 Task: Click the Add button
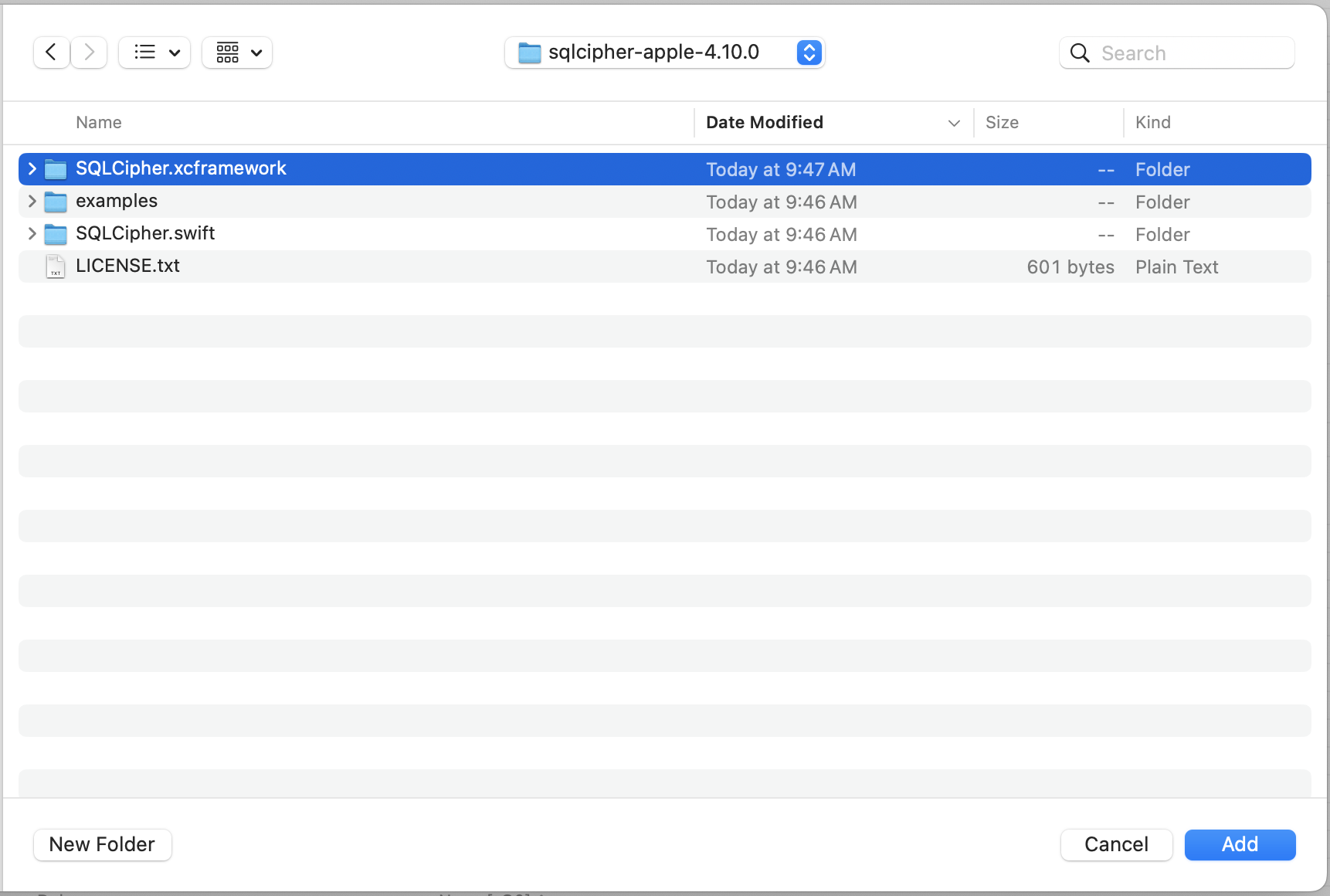click(1240, 844)
